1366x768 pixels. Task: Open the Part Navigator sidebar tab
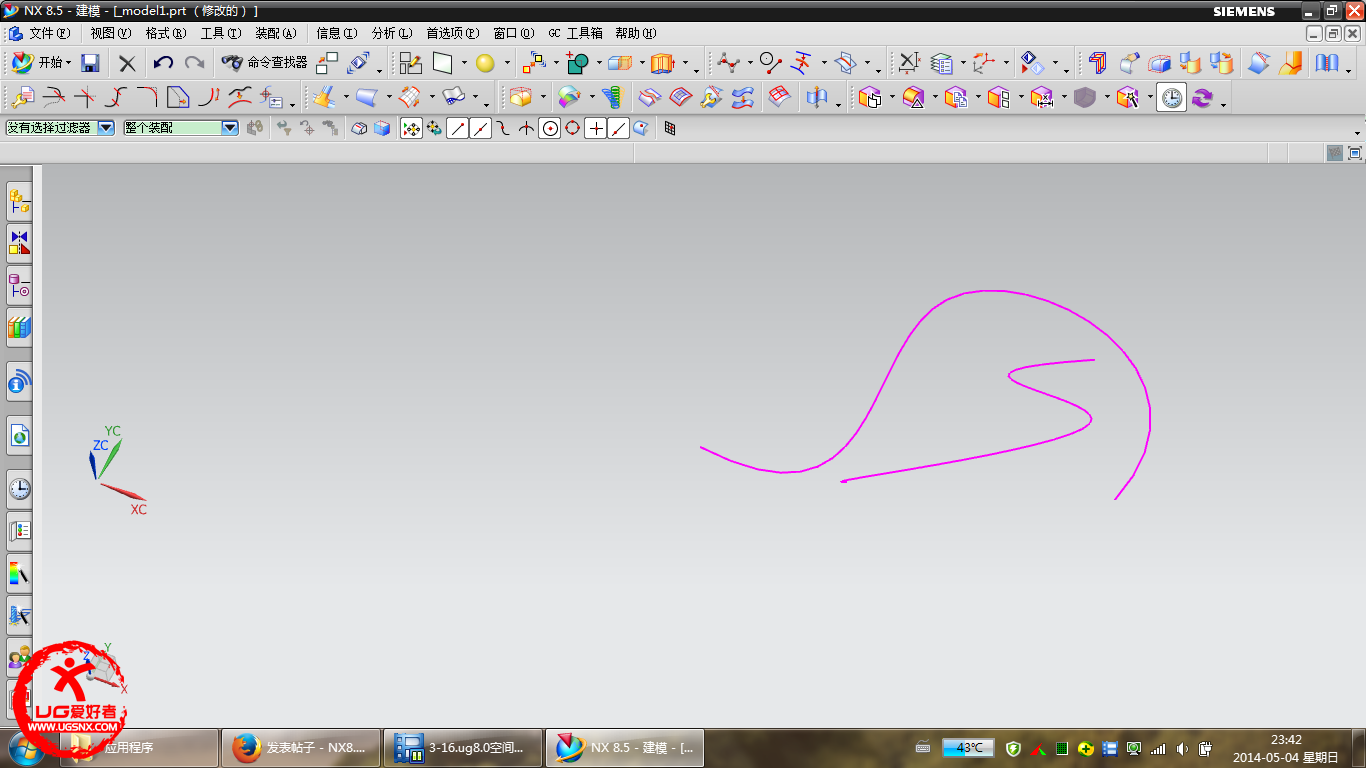[19, 287]
